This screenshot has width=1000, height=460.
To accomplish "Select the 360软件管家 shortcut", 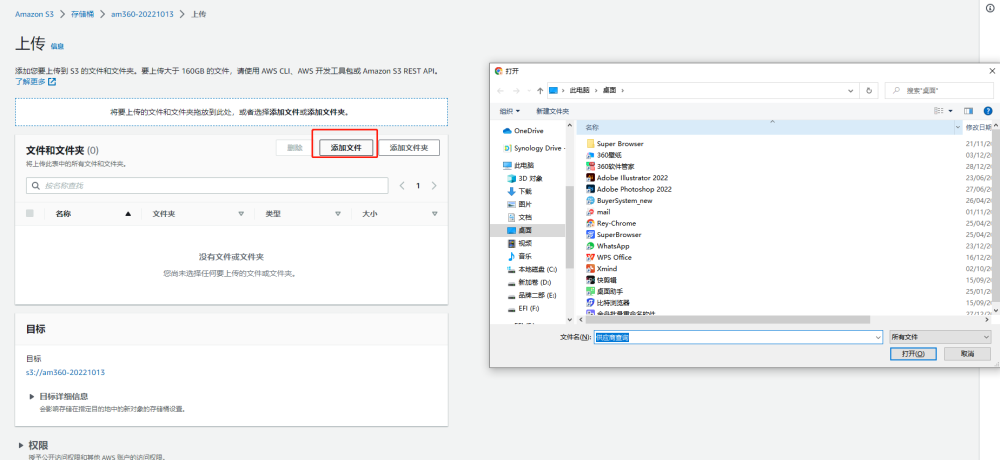I will coord(610,167).
